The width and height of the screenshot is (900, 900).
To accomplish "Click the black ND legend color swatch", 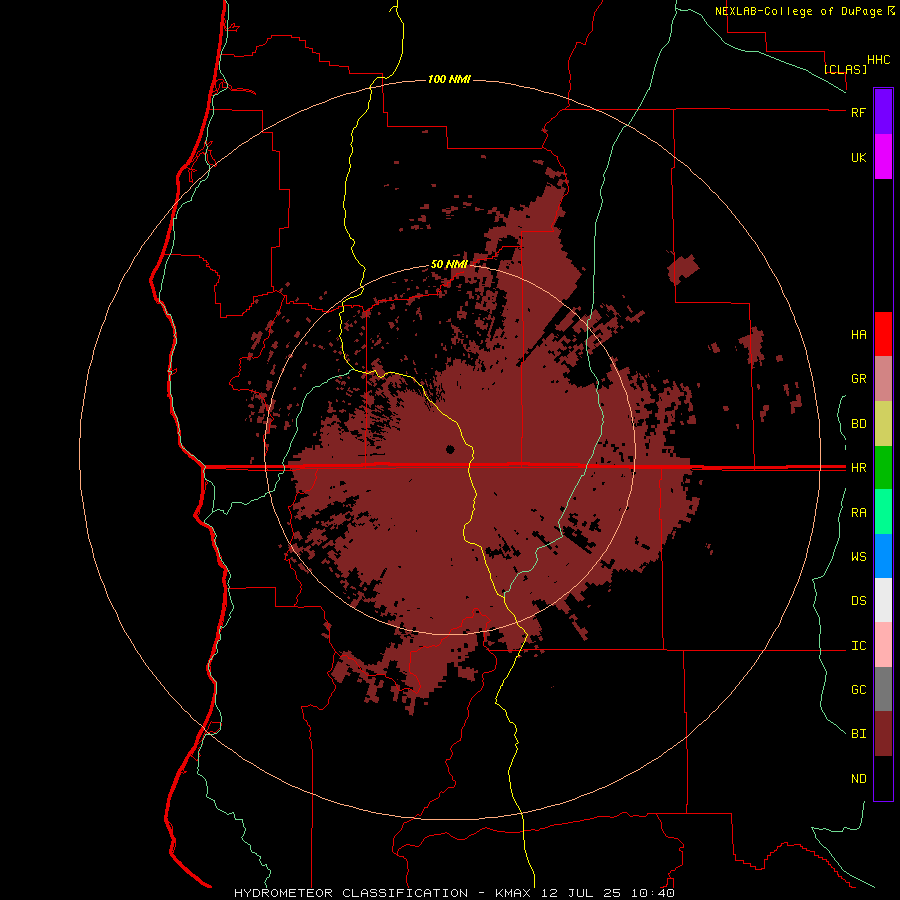I will click(883, 778).
